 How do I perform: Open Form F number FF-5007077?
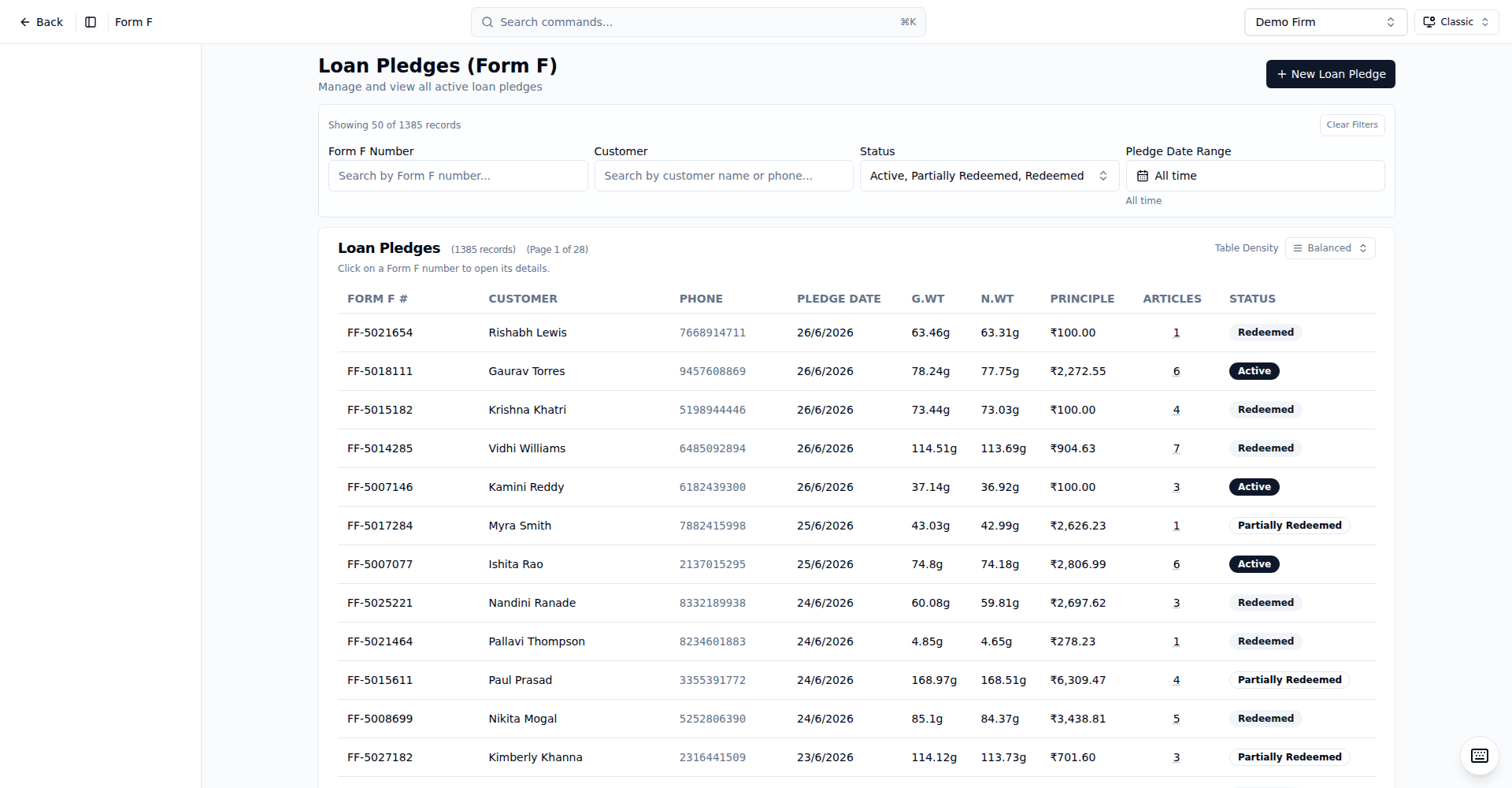point(380,564)
